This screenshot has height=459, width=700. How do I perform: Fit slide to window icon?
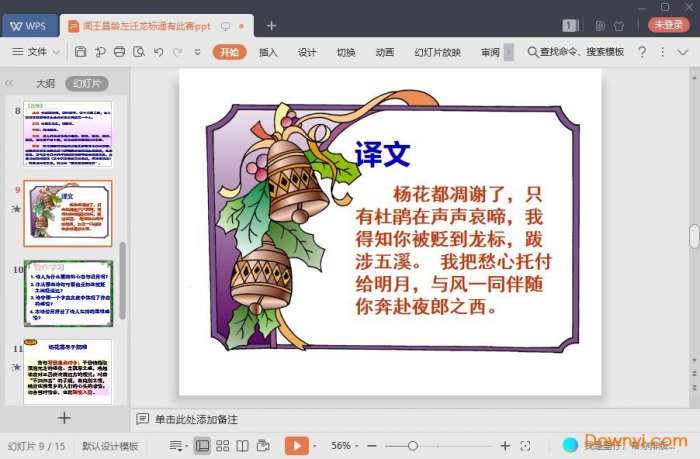tap(525, 446)
